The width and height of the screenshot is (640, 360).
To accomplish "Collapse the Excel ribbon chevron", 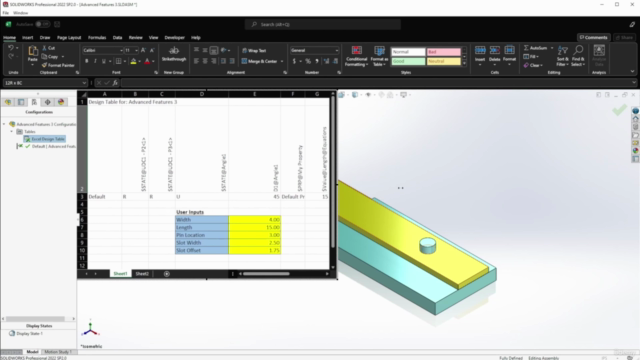I will click(632, 71).
